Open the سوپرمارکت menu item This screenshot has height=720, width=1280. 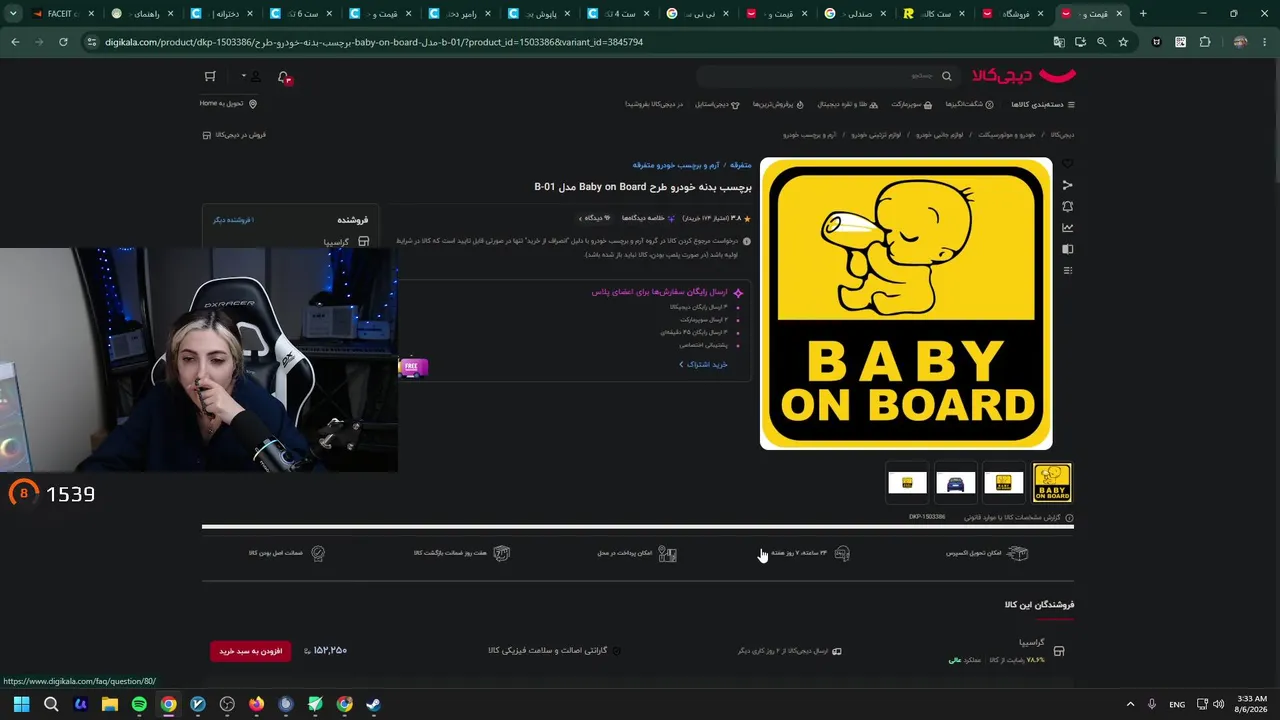pyautogui.click(x=911, y=105)
